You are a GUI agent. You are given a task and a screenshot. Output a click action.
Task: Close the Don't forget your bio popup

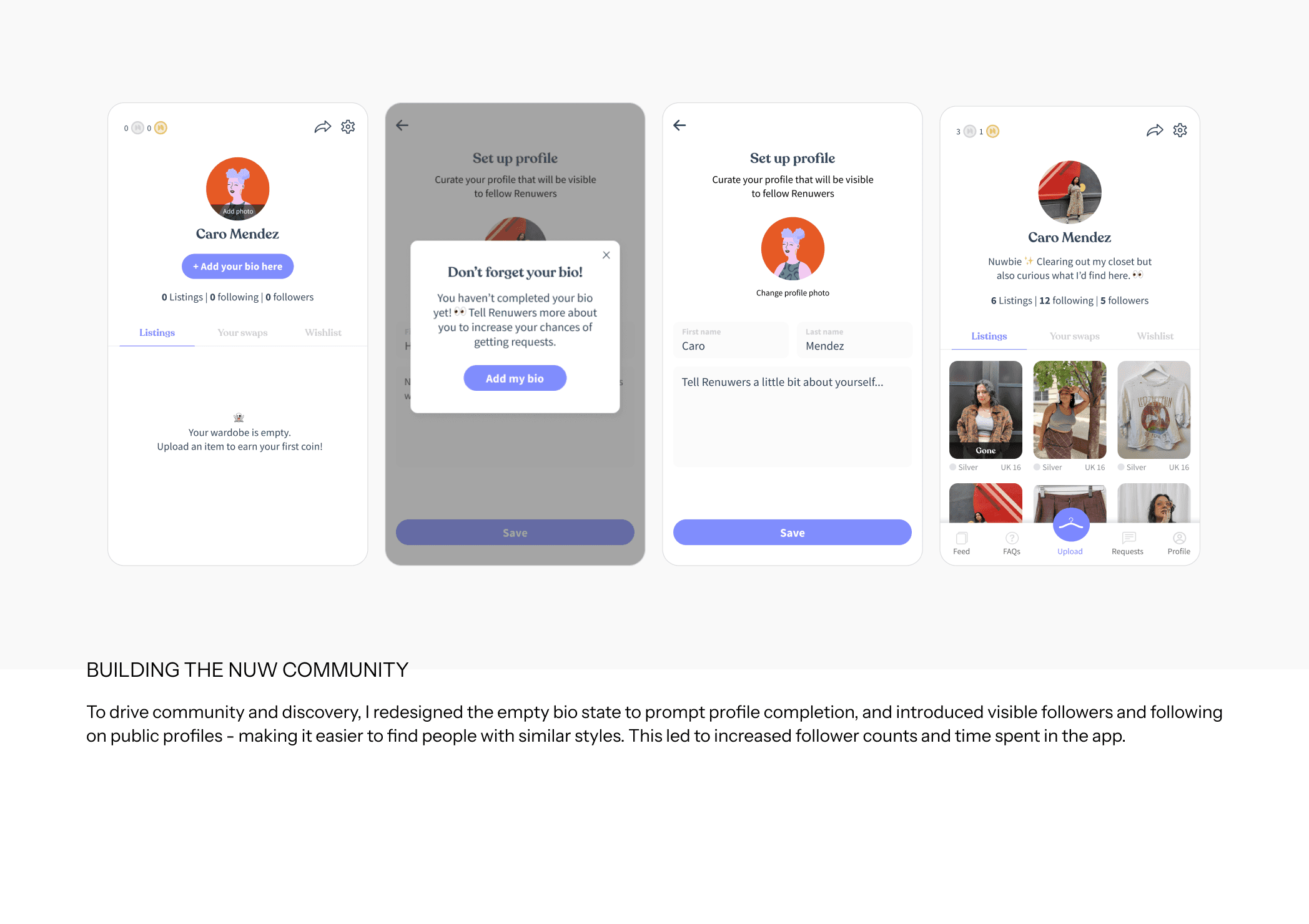606,255
